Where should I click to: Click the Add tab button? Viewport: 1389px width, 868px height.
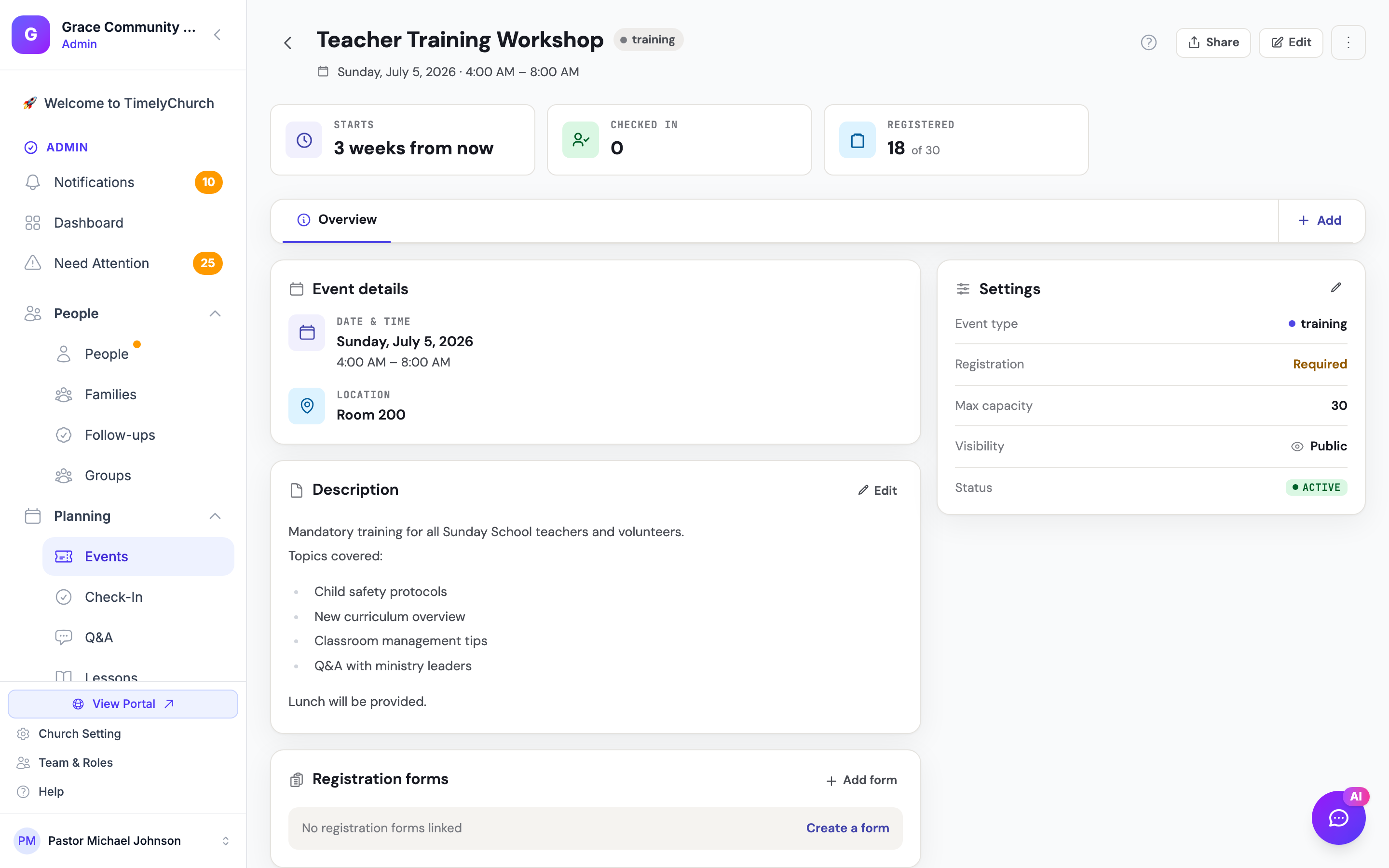point(1321,220)
